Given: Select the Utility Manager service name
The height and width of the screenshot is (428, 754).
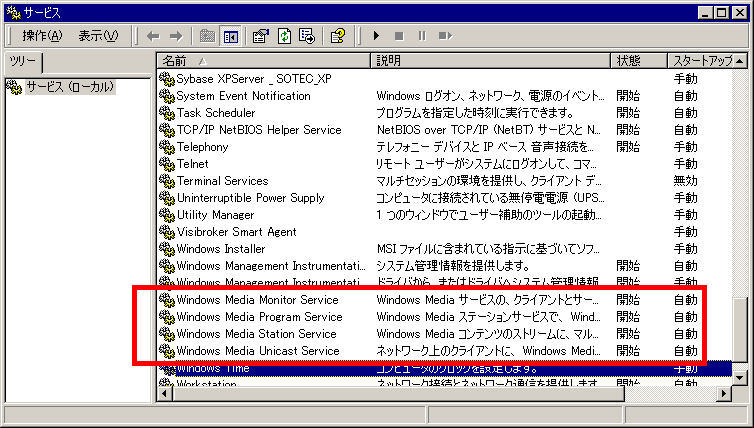Looking at the screenshot, I should coord(215,215).
